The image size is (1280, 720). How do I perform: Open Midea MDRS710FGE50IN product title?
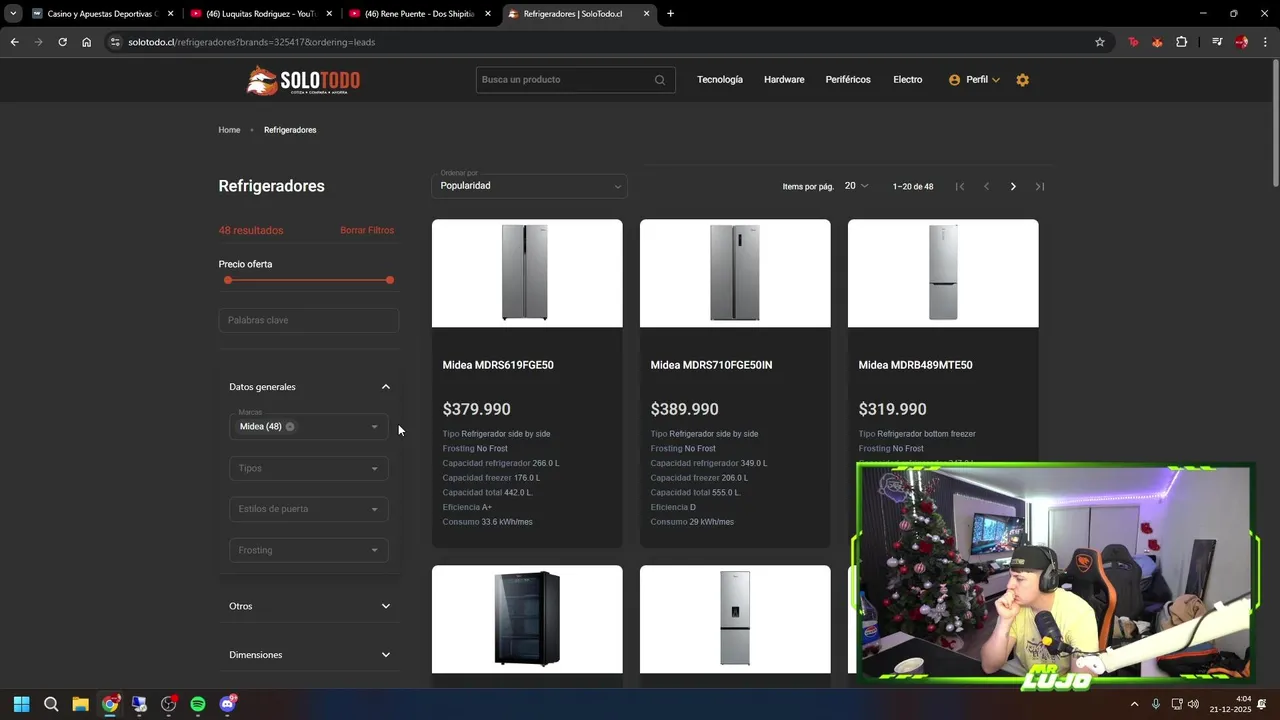coord(712,365)
